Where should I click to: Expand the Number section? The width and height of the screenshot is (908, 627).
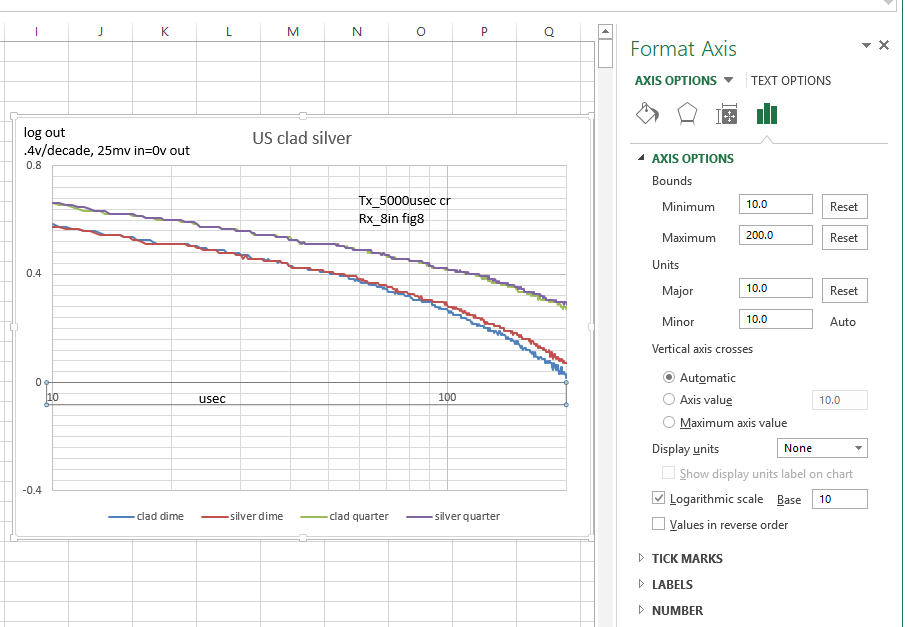point(676,611)
